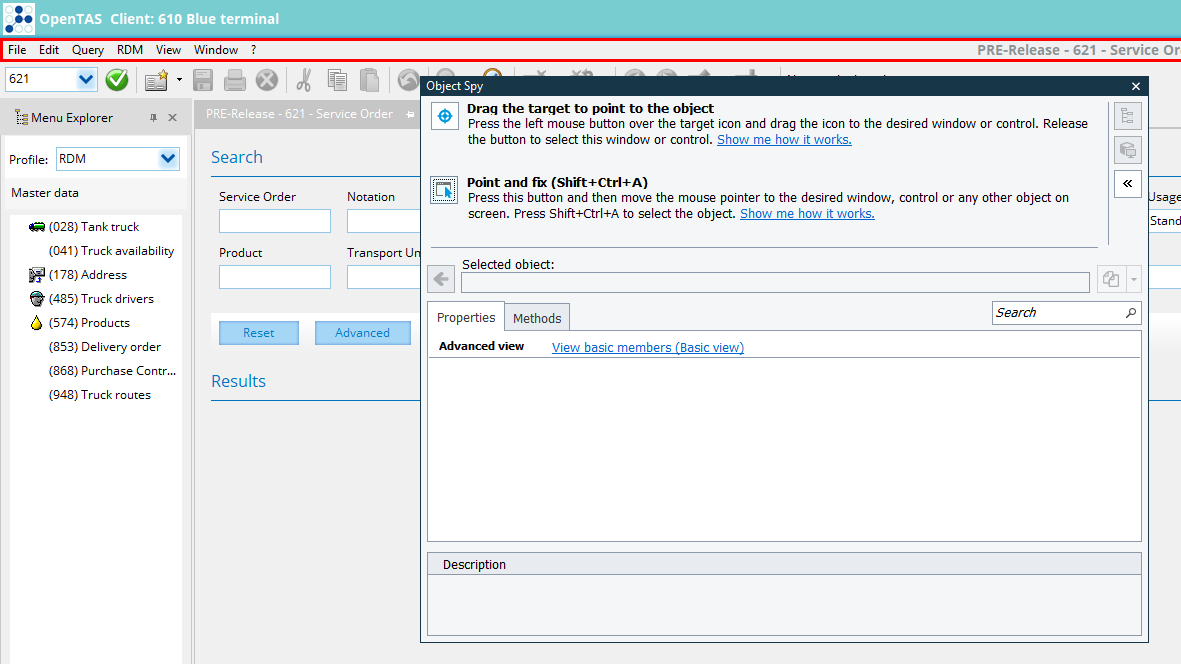
Task: Click the Service Order input field
Action: coord(275,221)
